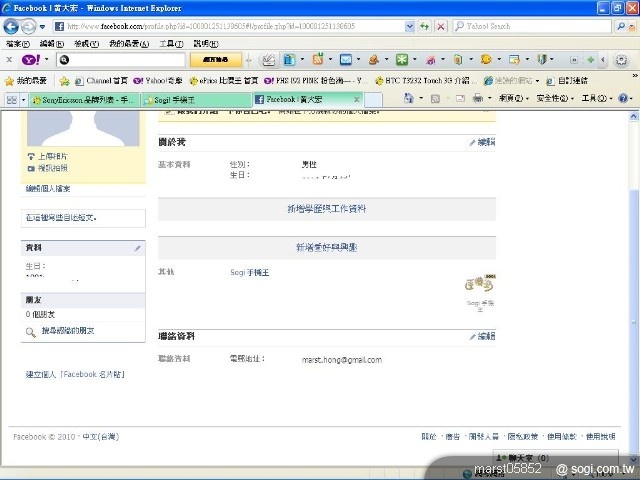Click the search magnifier button

(x=621, y=27)
